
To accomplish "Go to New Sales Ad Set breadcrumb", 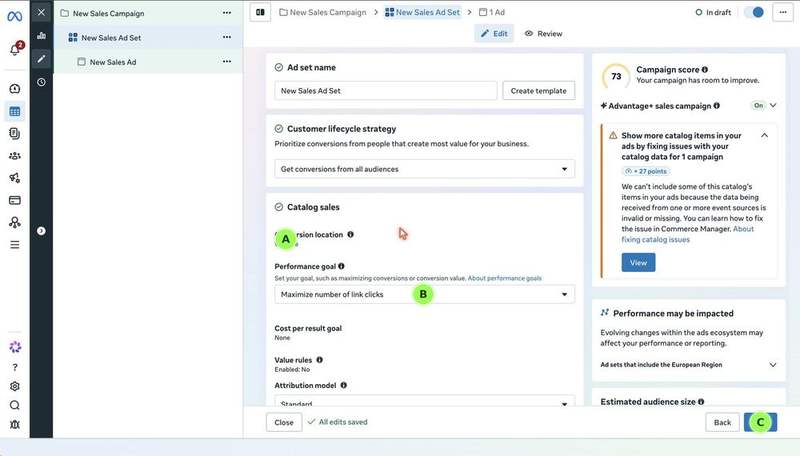I will point(422,12).
